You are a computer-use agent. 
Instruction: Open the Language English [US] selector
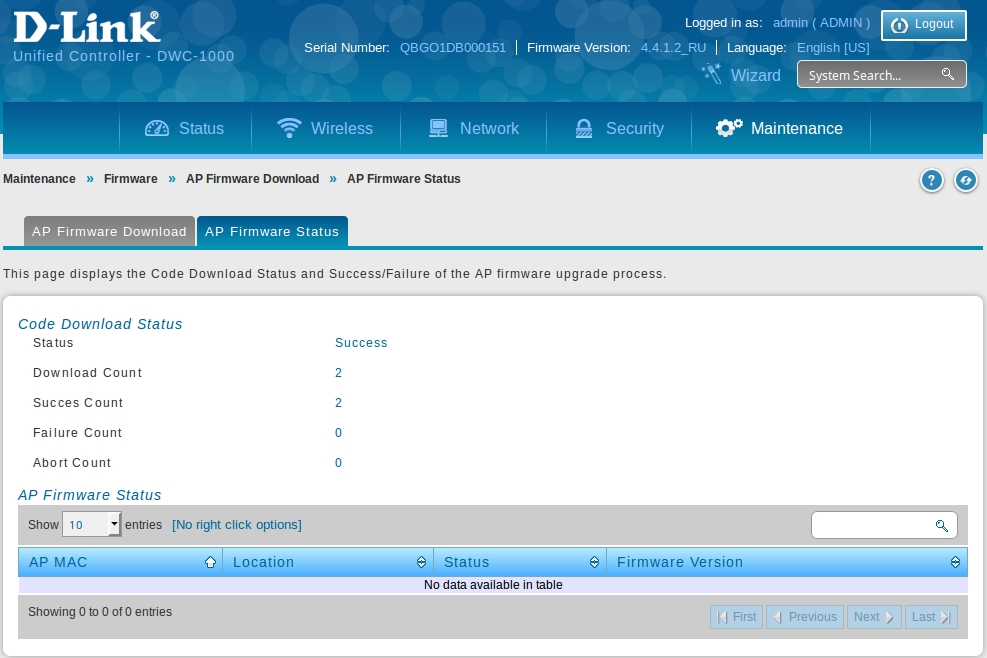pyautogui.click(x=832, y=48)
